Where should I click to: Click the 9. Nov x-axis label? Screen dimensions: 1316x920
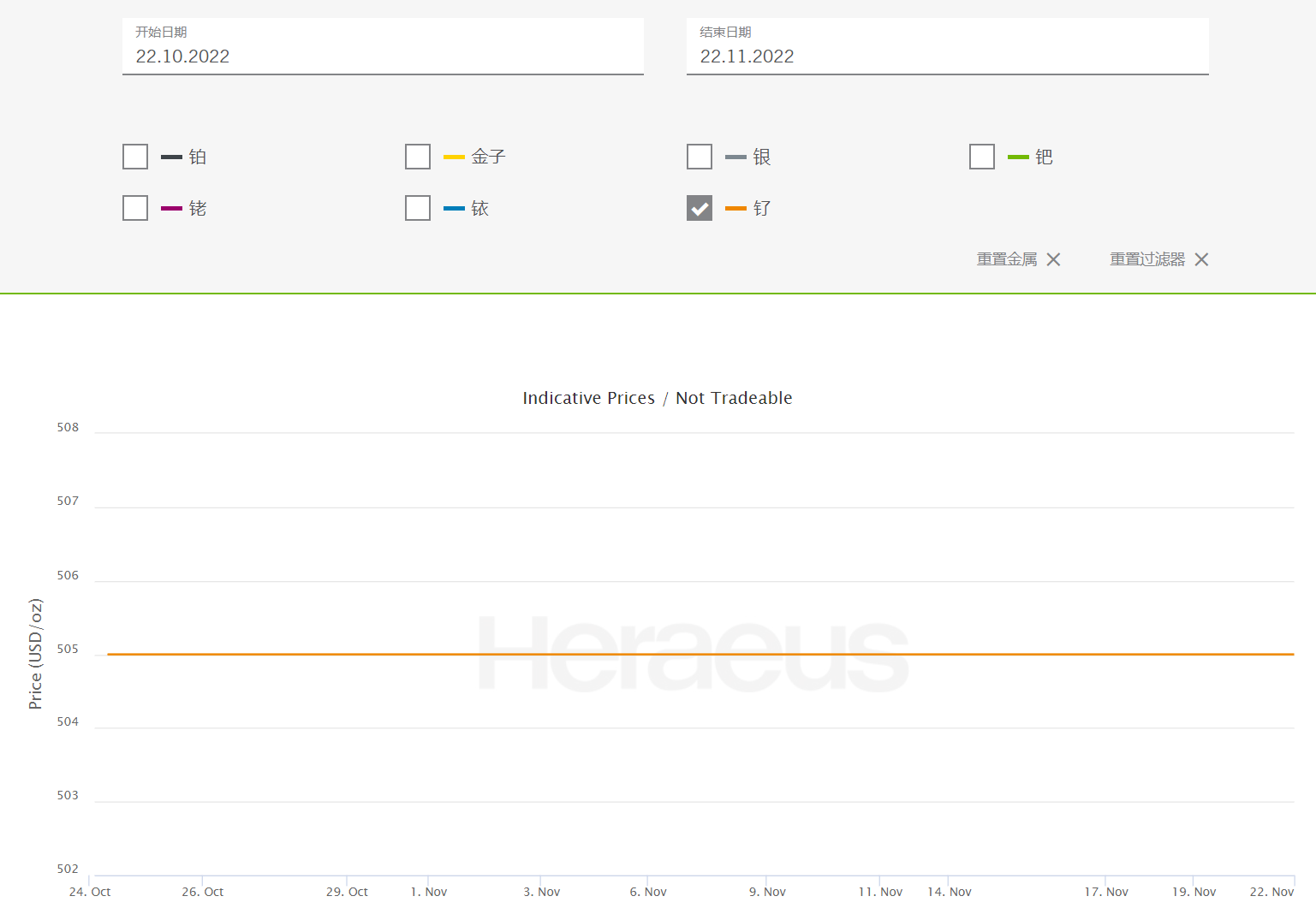[x=767, y=892]
